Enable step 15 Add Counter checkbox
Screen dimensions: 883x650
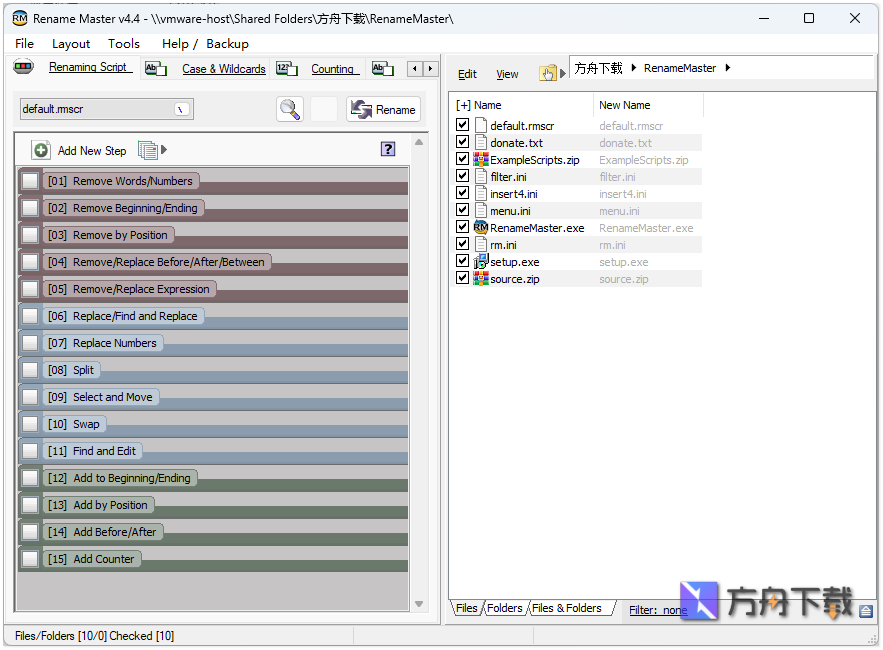(30, 559)
